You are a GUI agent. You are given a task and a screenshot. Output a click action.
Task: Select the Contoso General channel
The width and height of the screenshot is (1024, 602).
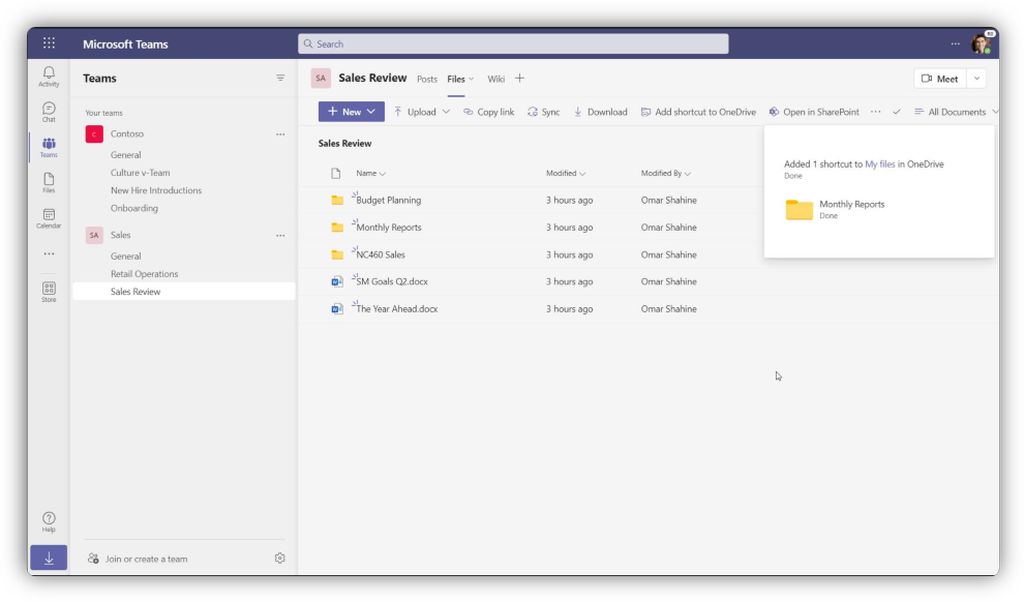(125, 155)
